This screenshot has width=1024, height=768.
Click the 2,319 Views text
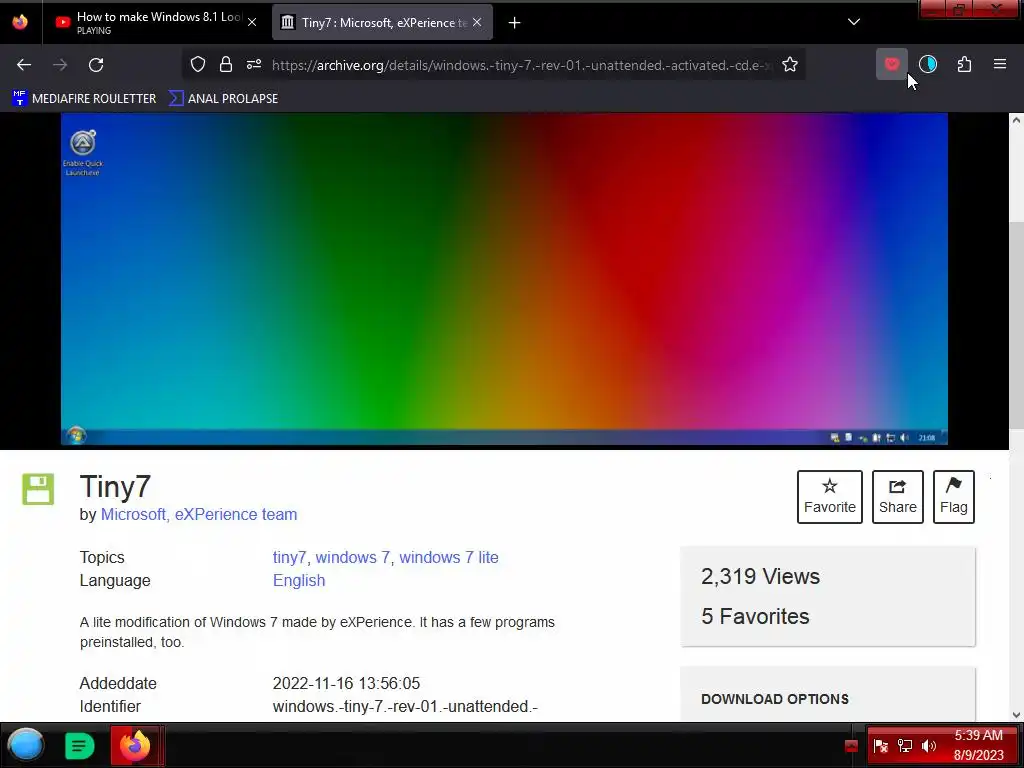tap(760, 577)
